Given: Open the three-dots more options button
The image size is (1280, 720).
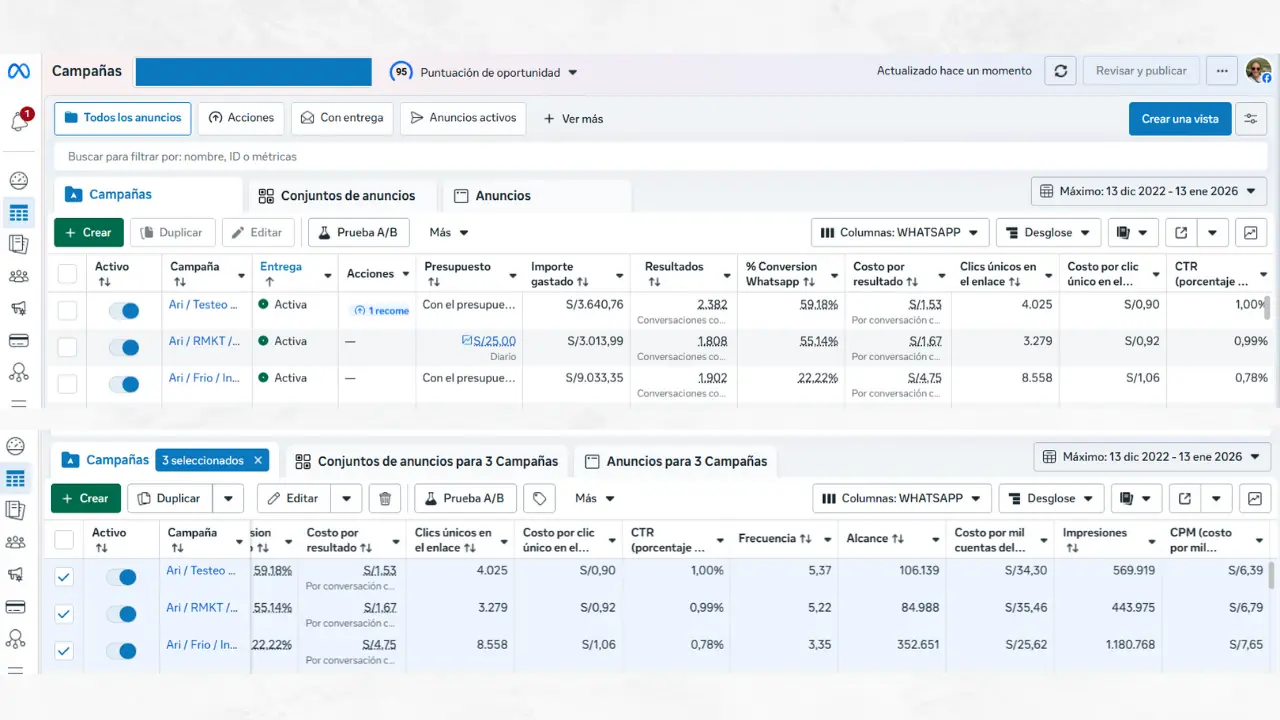Looking at the screenshot, I should [1221, 71].
